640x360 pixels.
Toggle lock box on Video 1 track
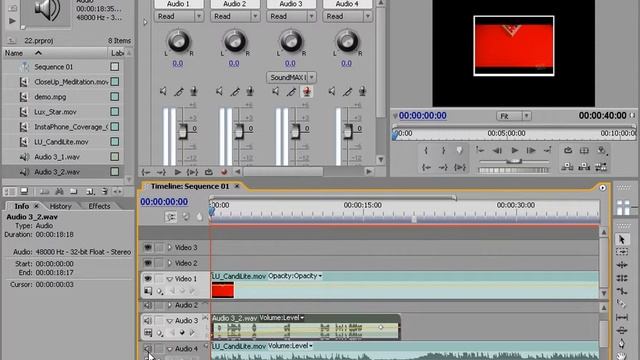point(159,278)
